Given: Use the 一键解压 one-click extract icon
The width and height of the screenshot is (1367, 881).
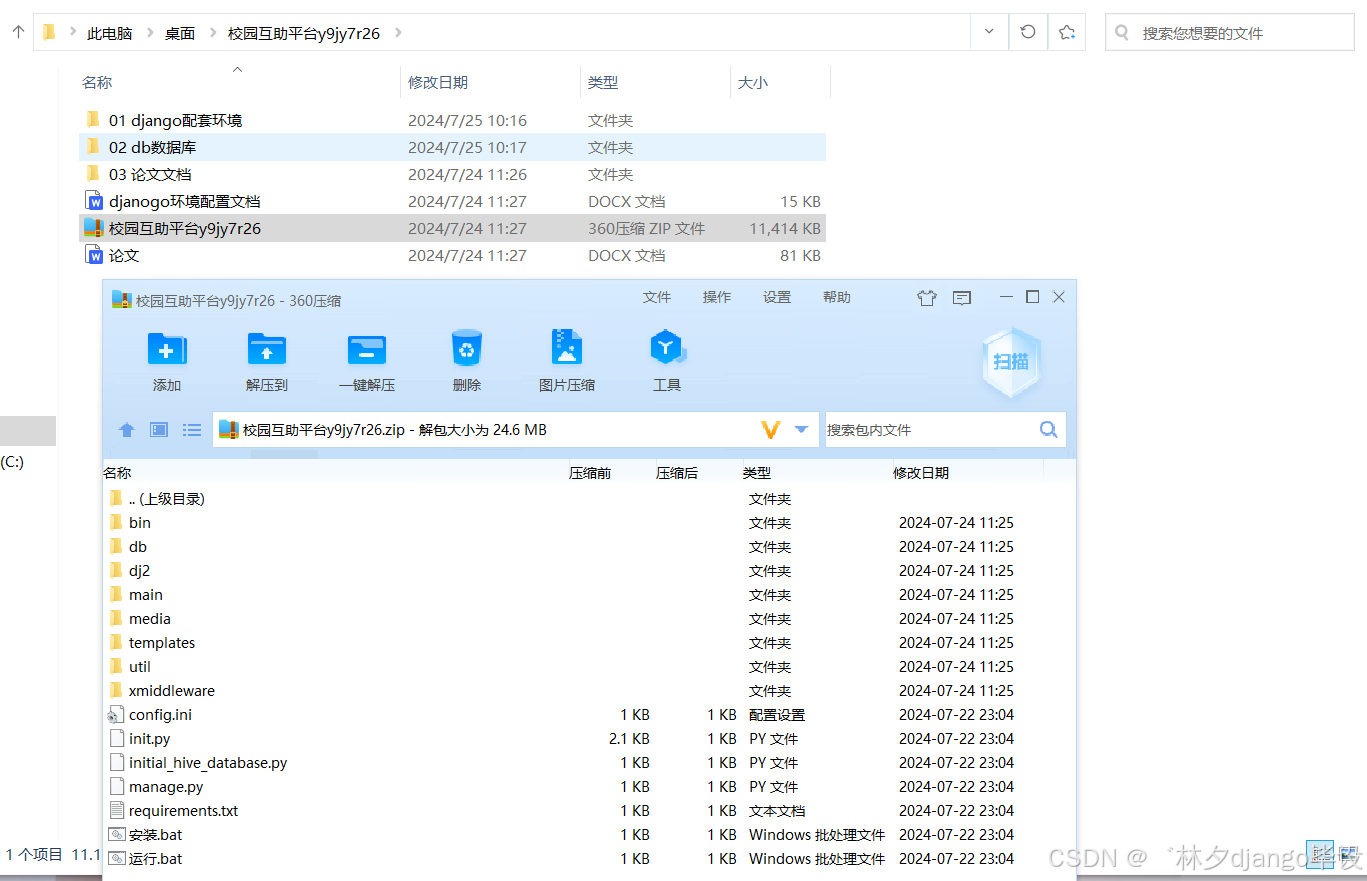Looking at the screenshot, I should [366, 360].
